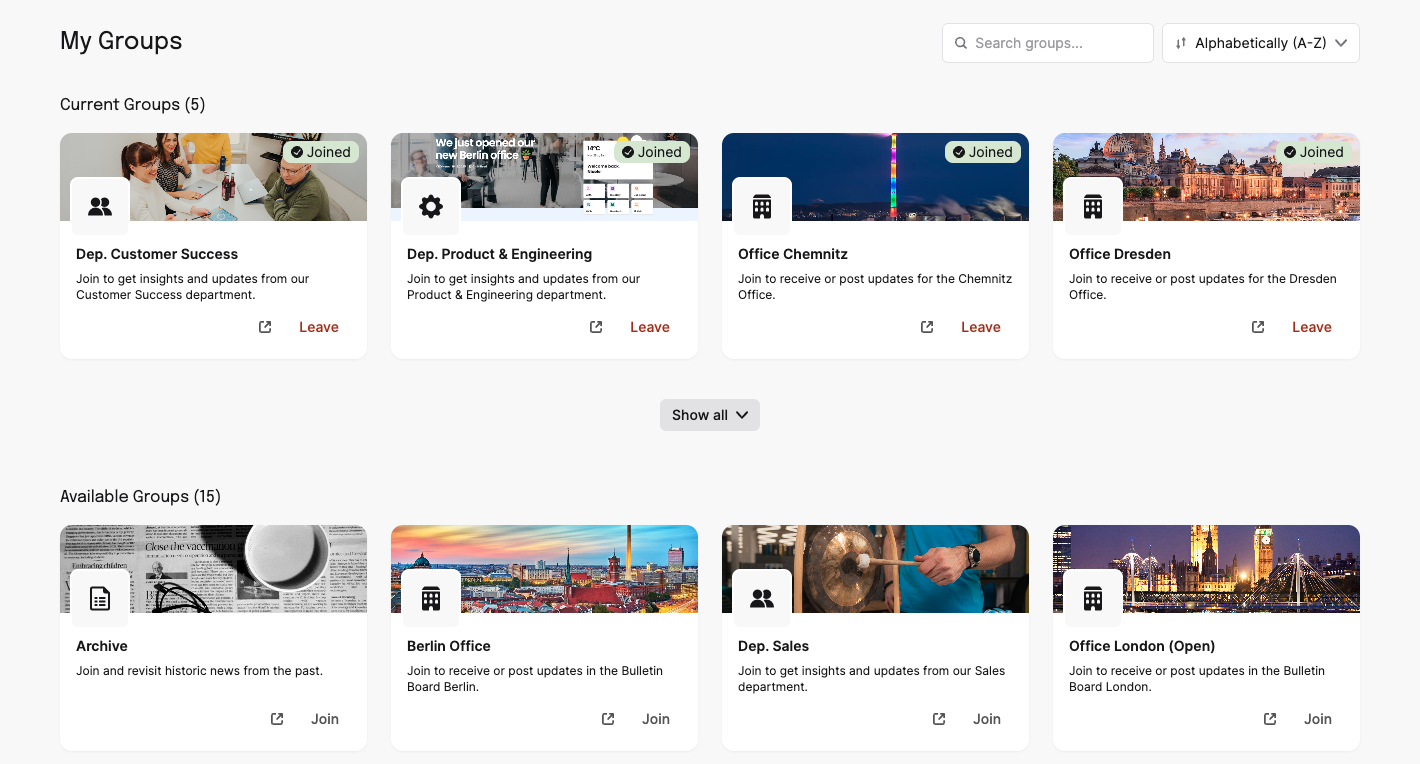Click the My Groups page heading
This screenshot has width=1420, height=764.
(121, 41)
